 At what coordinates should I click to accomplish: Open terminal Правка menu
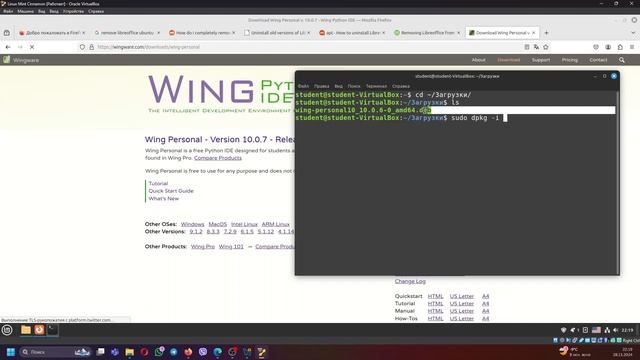pos(322,86)
